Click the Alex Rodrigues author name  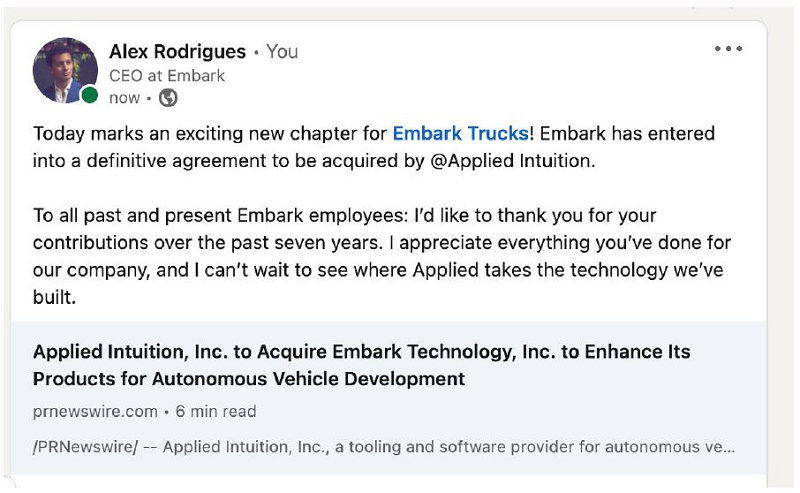point(176,52)
